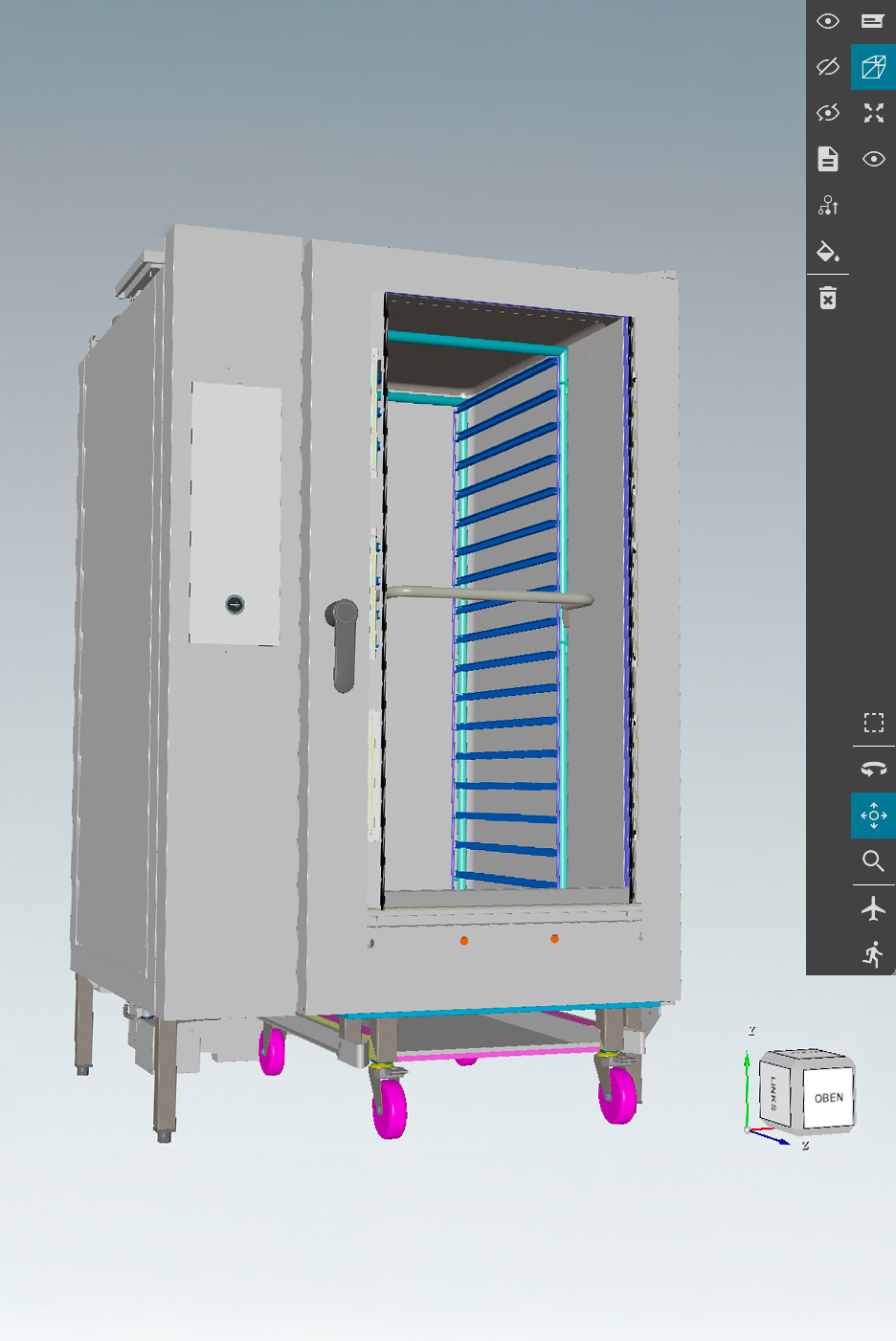Viewport: 896px width, 1341px height.
Task: Click the LINKS face of view cube
Action: 774,1091
